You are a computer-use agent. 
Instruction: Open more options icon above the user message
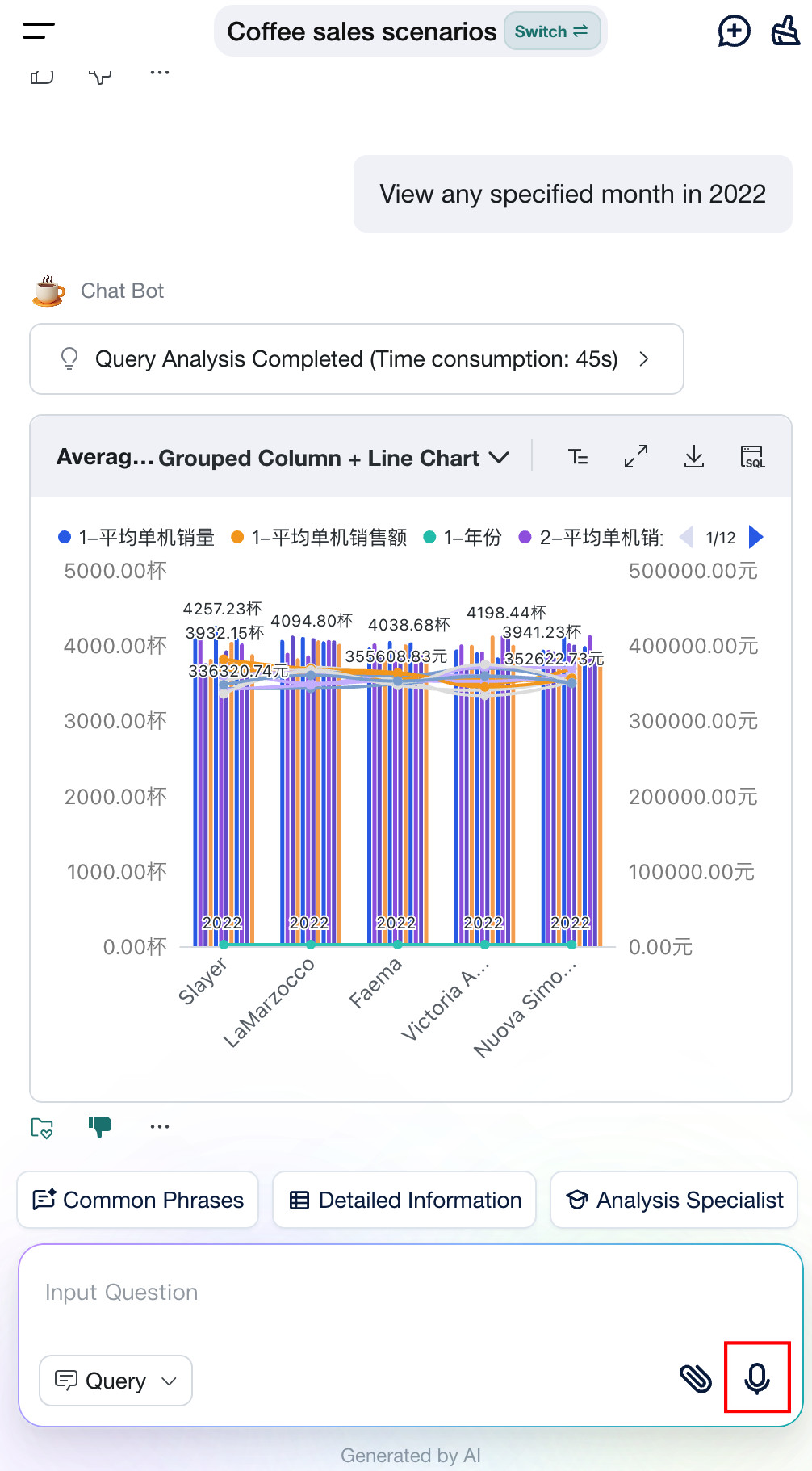coord(160,73)
